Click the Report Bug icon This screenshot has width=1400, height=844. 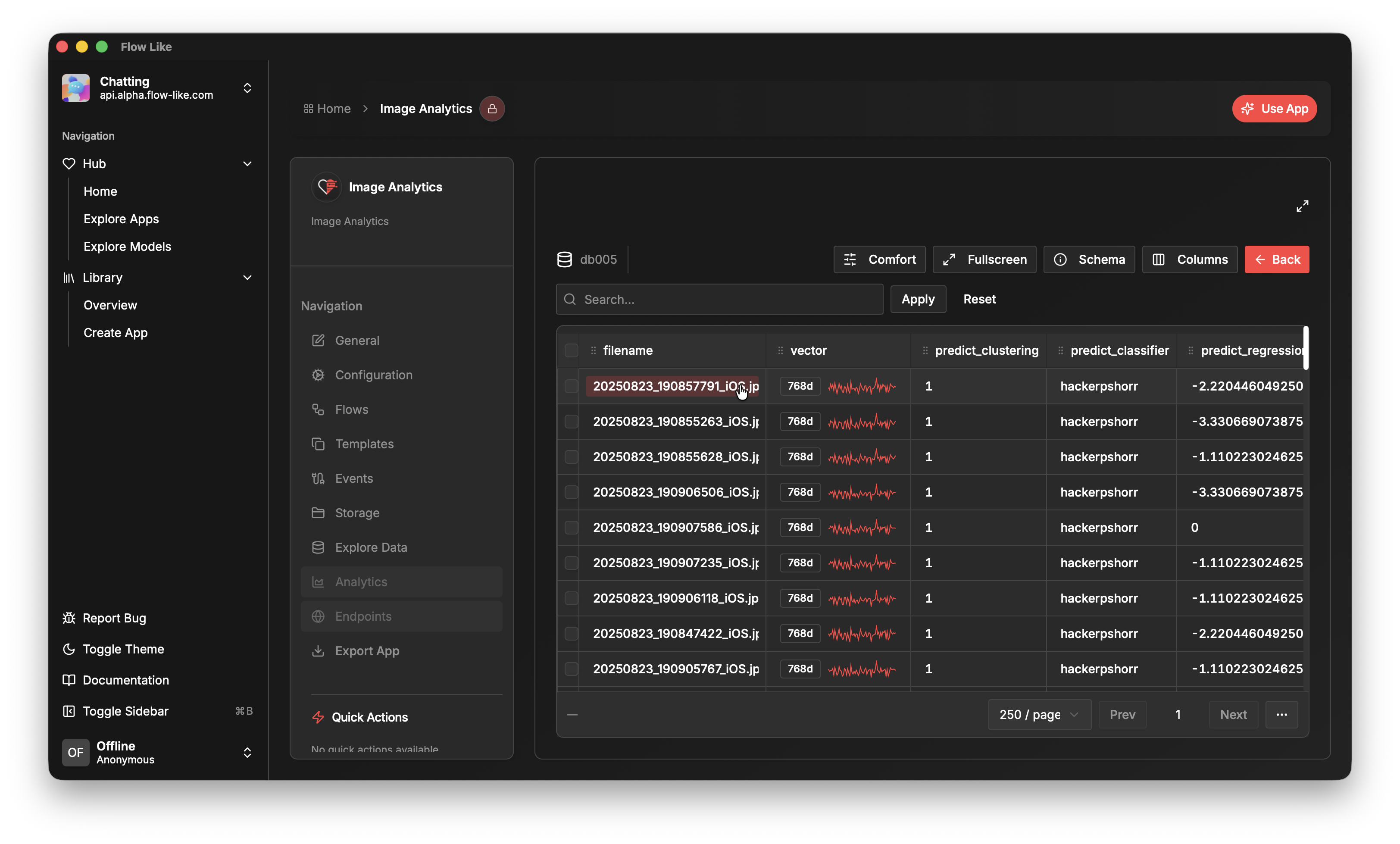click(69, 618)
